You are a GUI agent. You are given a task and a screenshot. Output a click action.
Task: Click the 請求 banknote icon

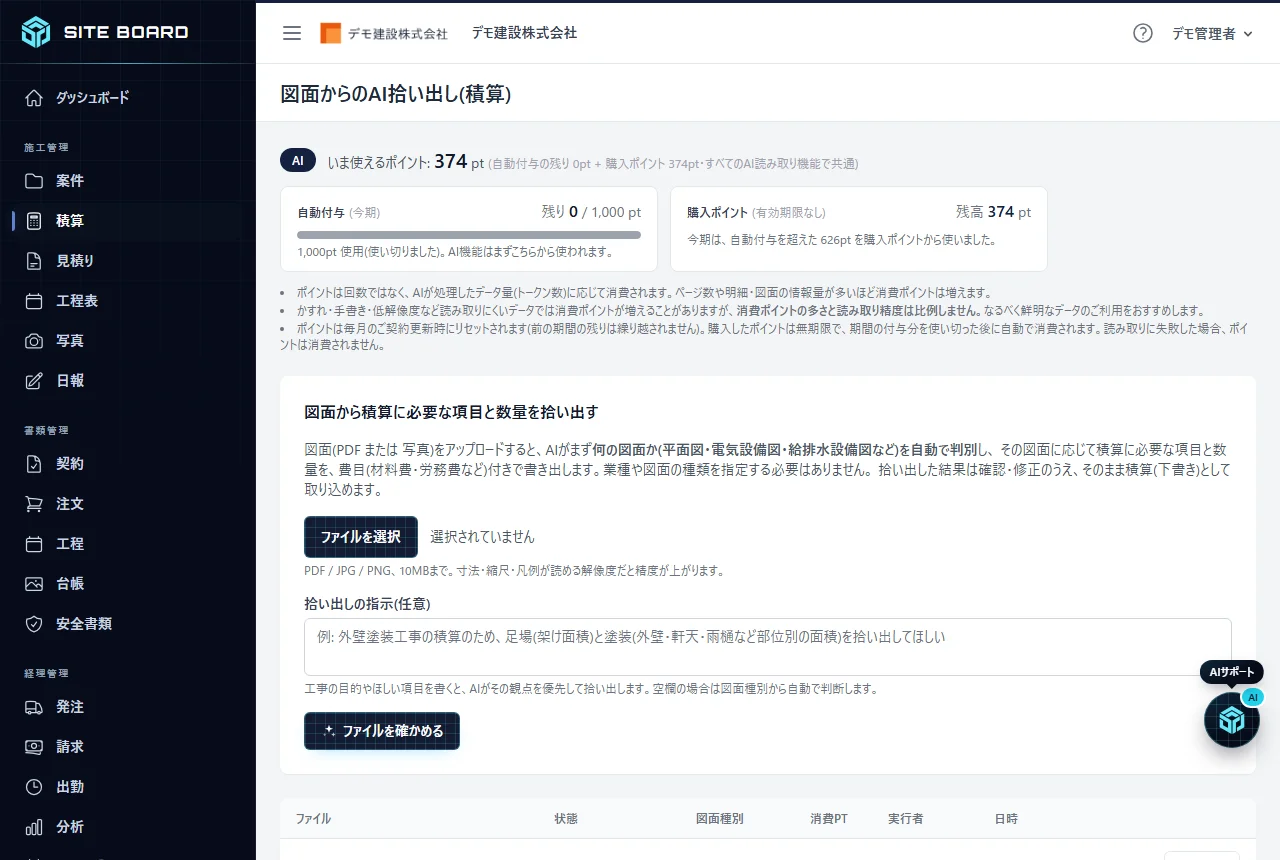click(x=34, y=747)
